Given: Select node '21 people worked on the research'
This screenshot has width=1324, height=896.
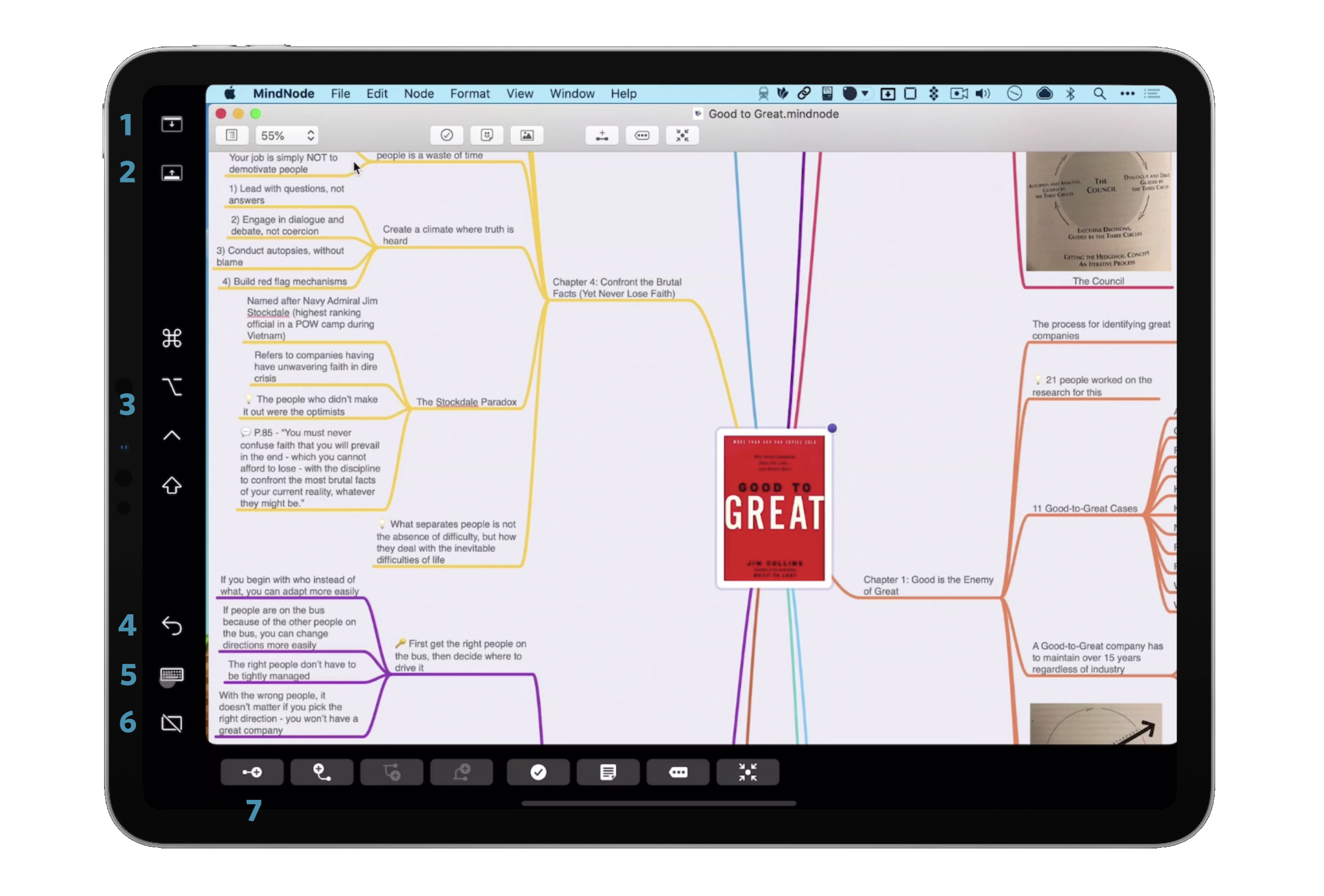Looking at the screenshot, I should [1093, 386].
